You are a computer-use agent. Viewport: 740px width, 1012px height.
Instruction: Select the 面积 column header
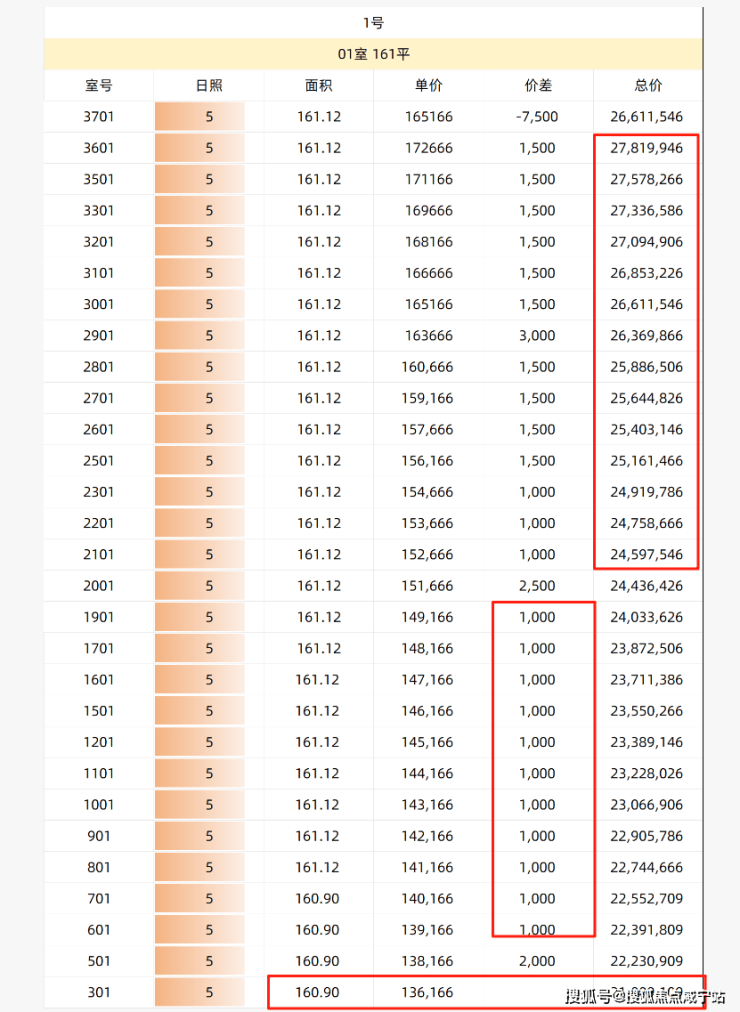pos(319,86)
